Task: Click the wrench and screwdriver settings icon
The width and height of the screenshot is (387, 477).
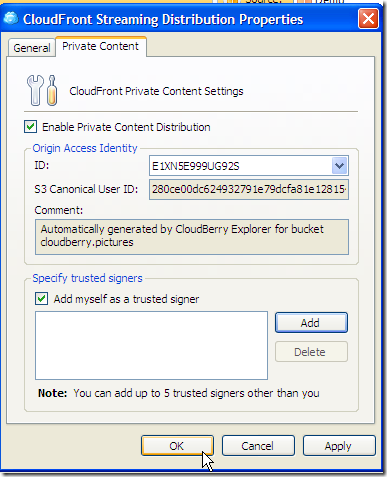Action: (x=42, y=90)
